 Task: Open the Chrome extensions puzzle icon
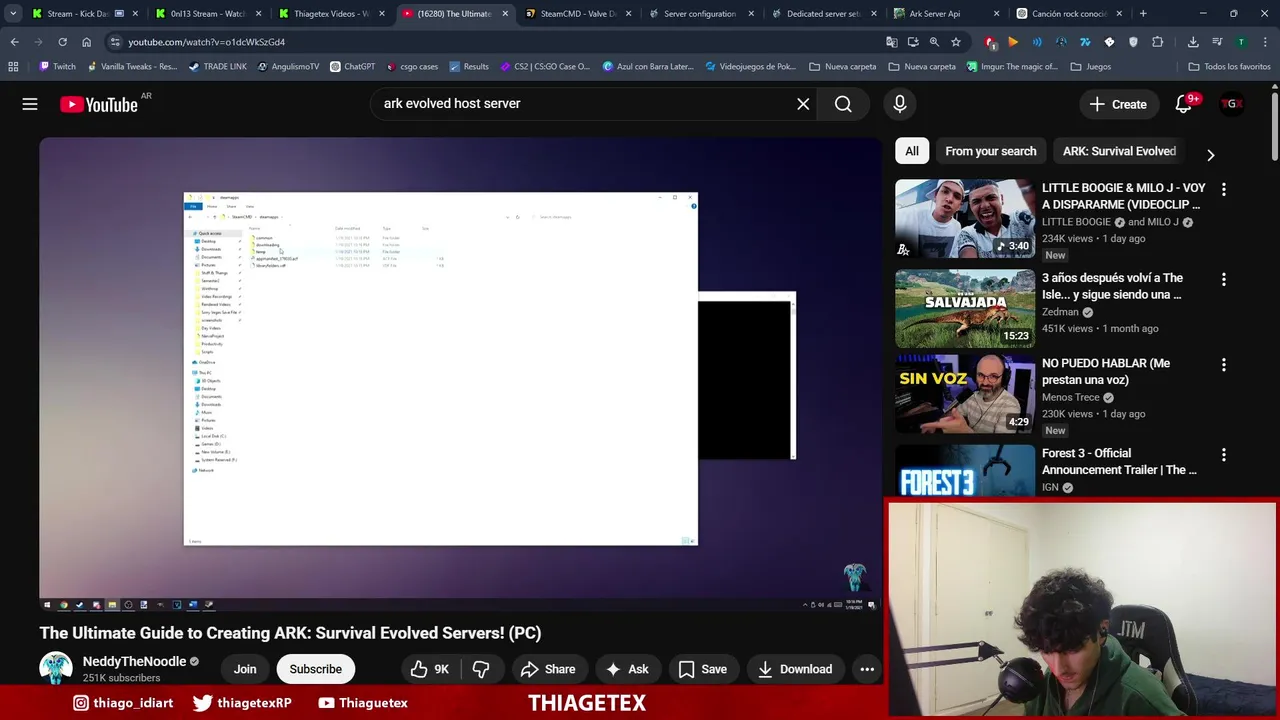coord(1158,42)
